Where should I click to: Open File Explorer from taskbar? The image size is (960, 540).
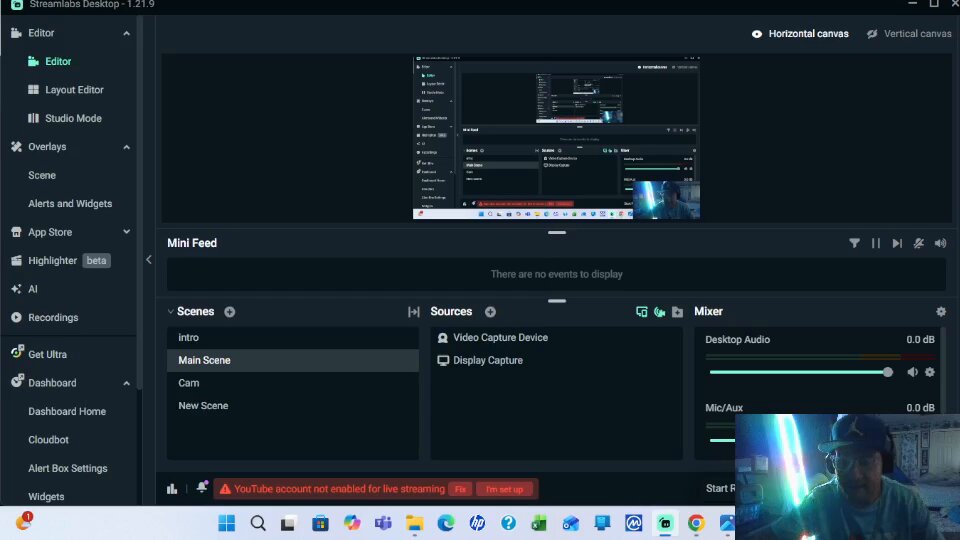point(414,523)
